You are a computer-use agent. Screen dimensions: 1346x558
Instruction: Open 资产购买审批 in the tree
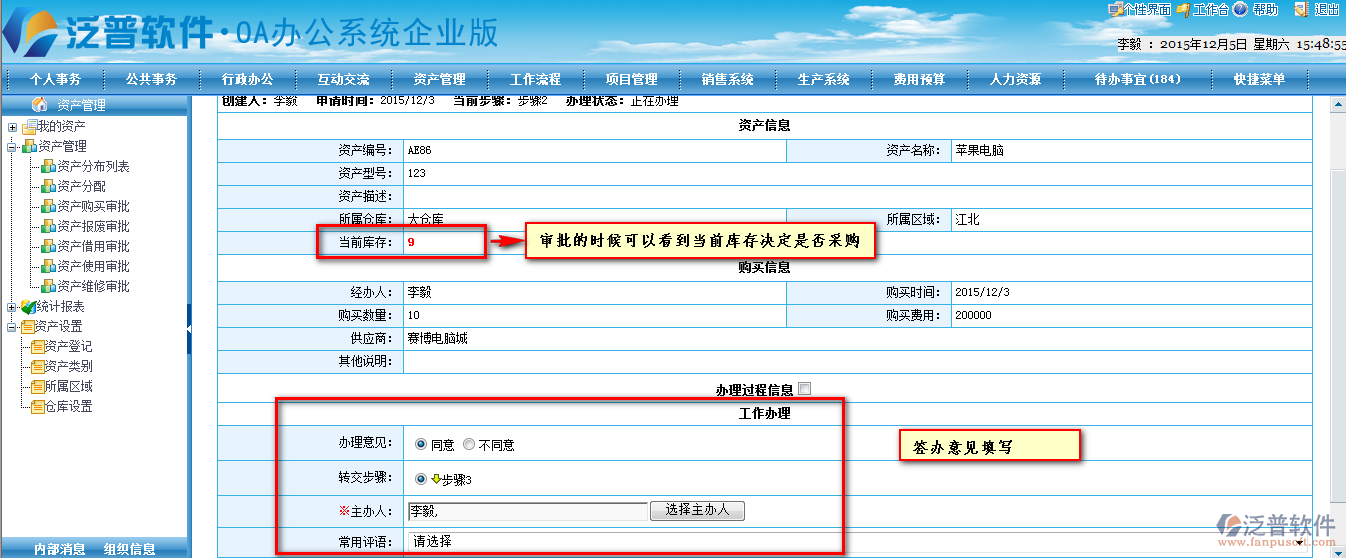click(x=93, y=207)
